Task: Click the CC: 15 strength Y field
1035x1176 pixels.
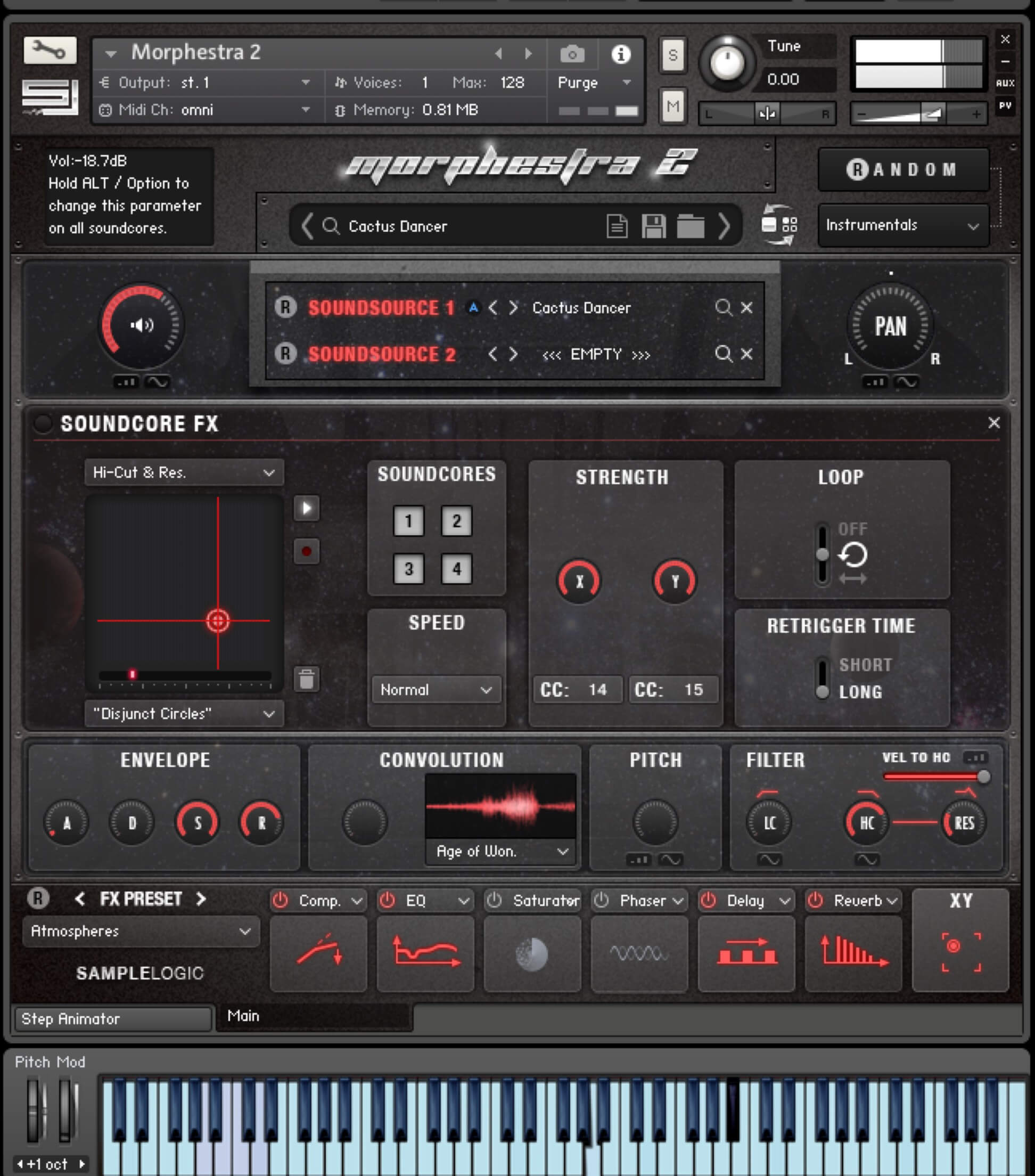Action: click(x=673, y=689)
